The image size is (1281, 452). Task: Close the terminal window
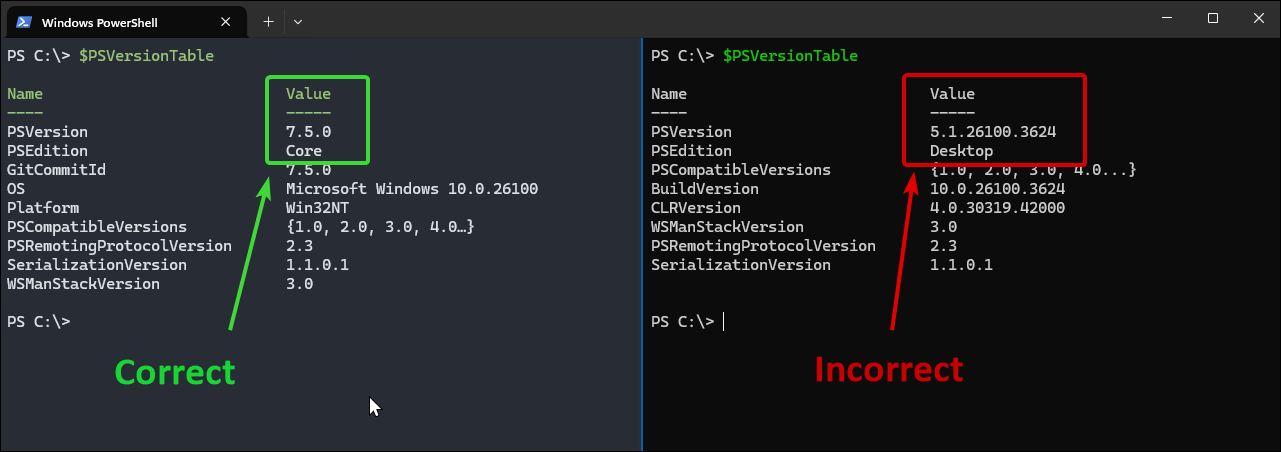pos(1258,18)
